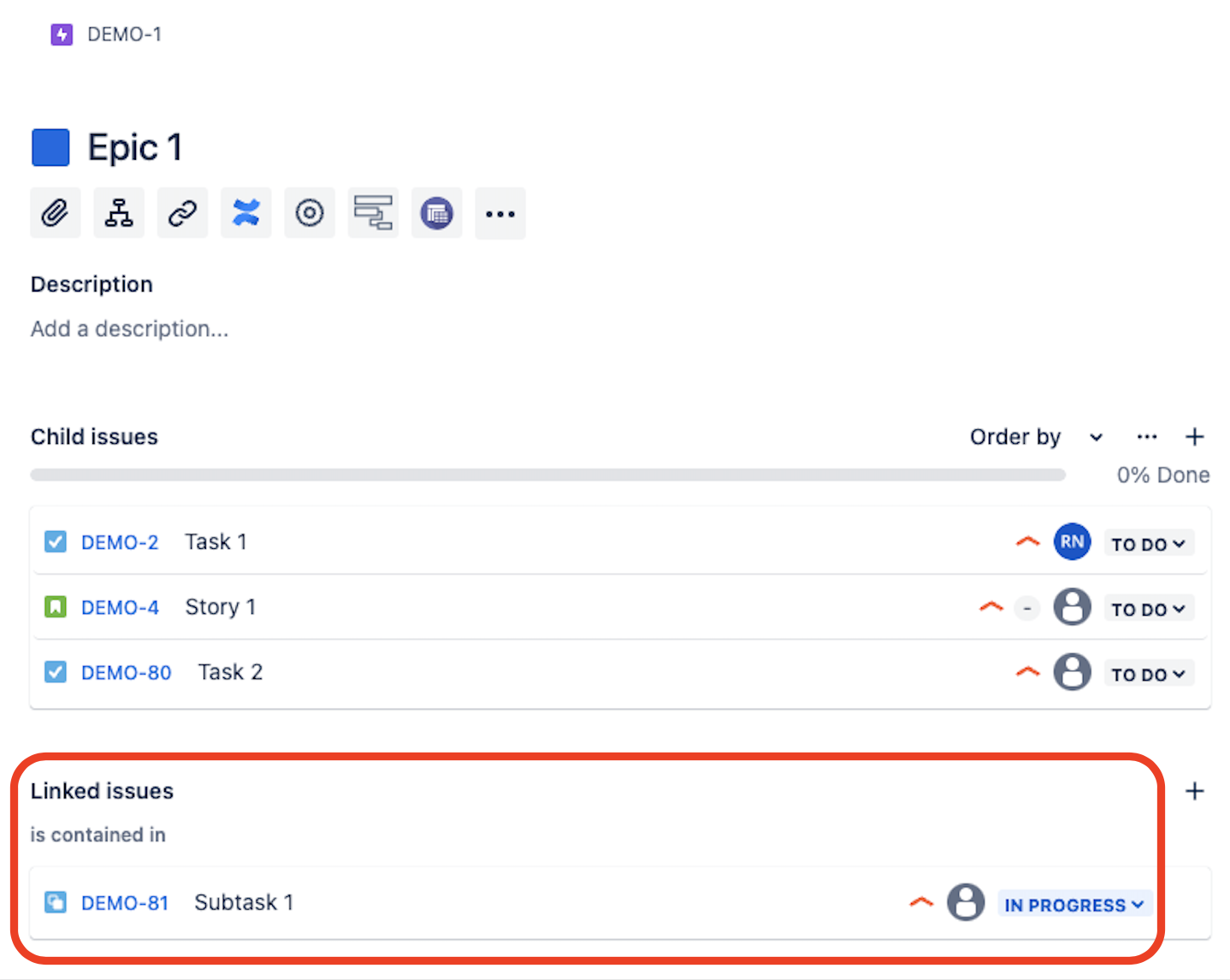Open child issues more options ellipsis
Viewport: 1230px width, 980px height.
coord(1146,437)
